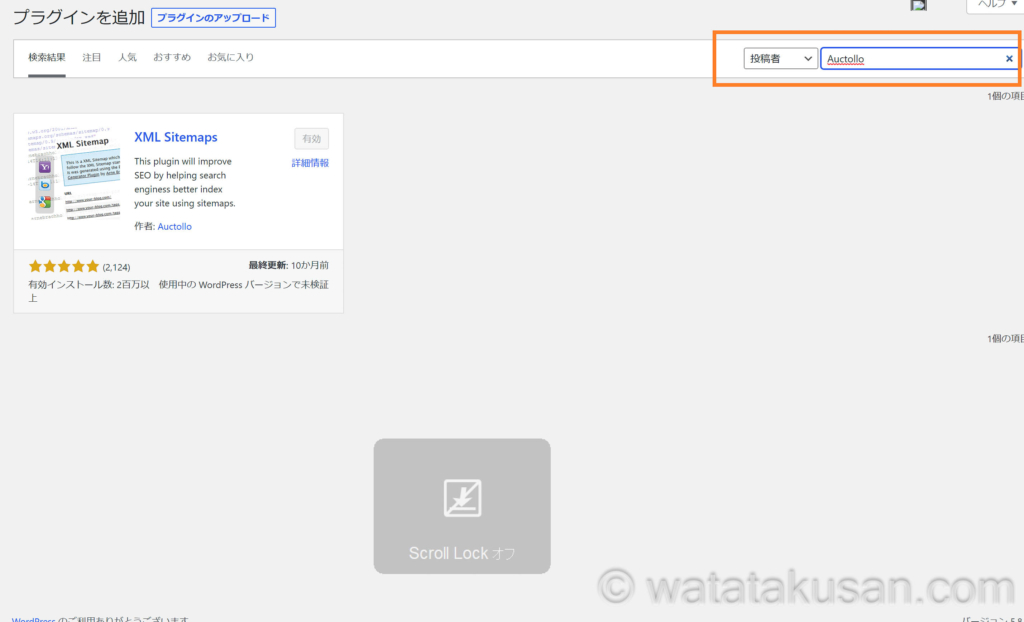This screenshot has width=1024, height=622.
Task: Clear the search field with the X icon
Action: 1009,59
